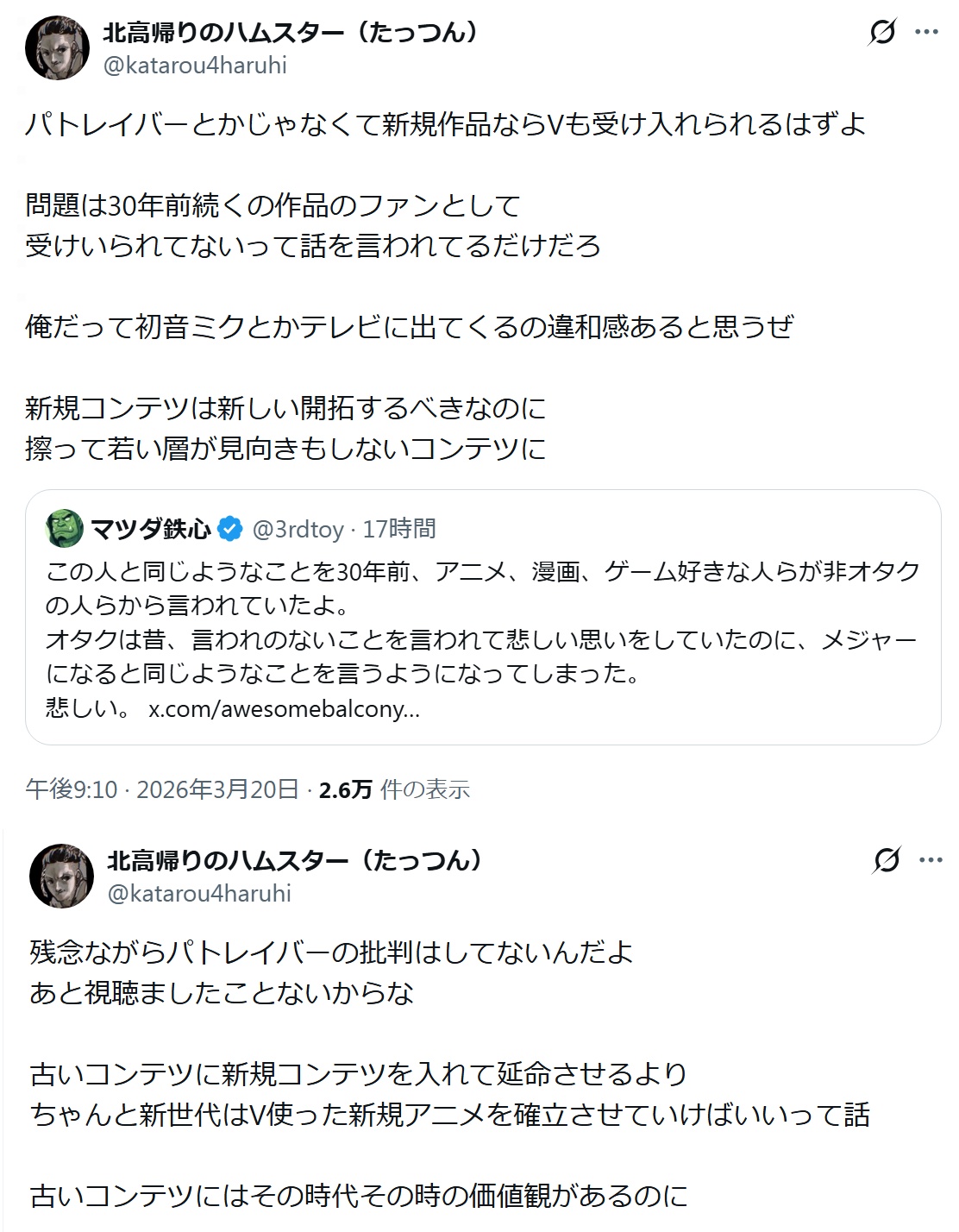
Task: Click the @katarou4haruhi handle on the second post
Action: [x=199, y=893]
